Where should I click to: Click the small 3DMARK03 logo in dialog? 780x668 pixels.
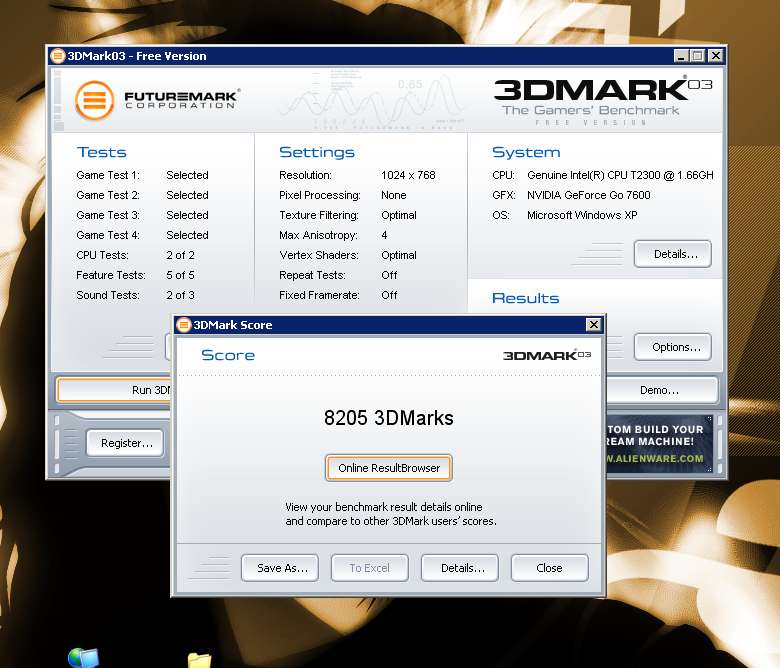[547, 355]
